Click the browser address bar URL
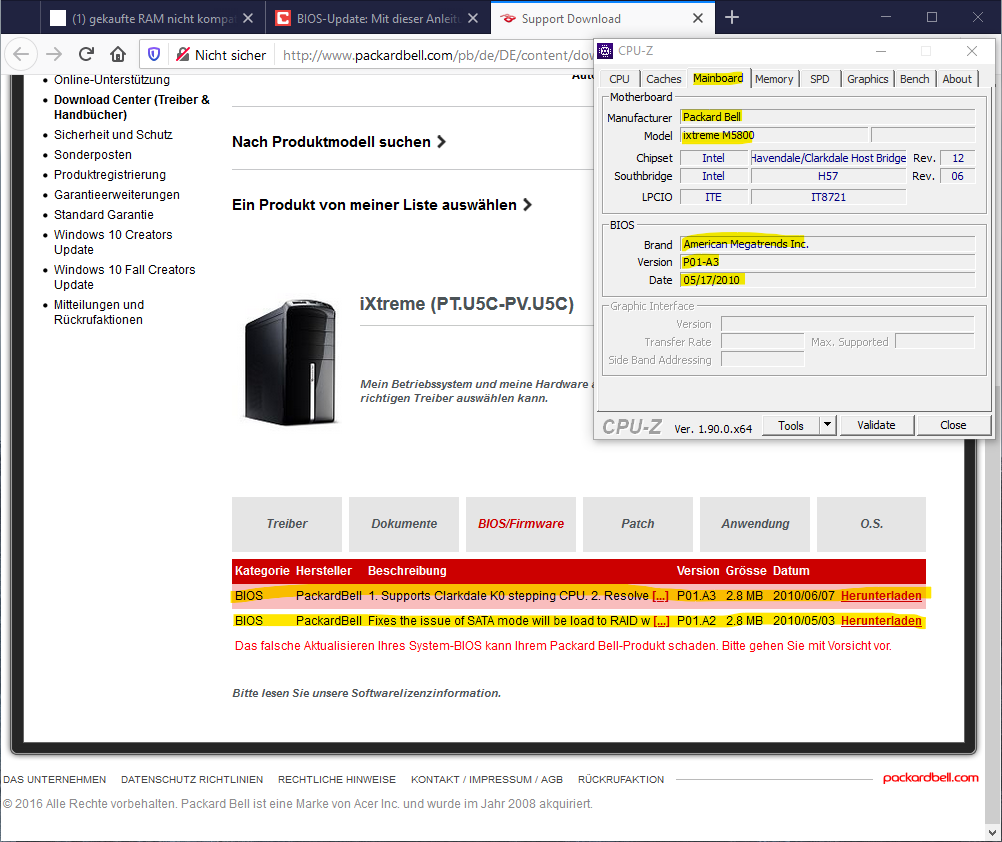 point(438,56)
